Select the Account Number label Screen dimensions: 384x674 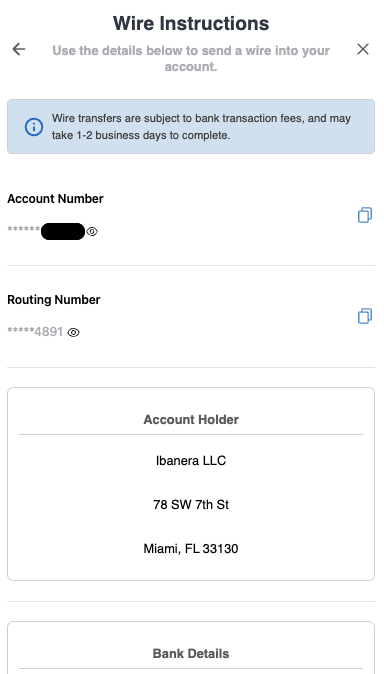pos(55,199)
